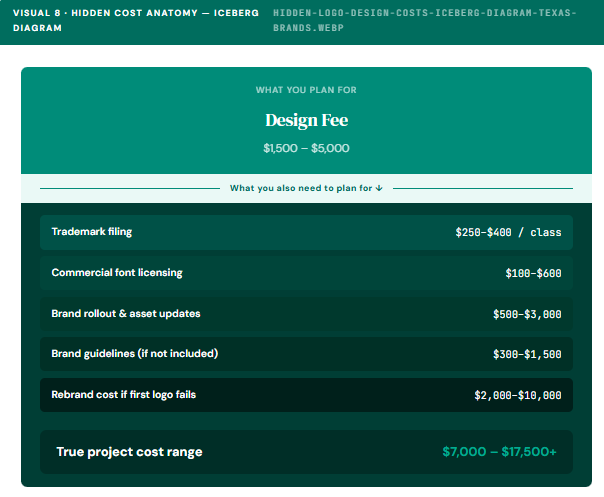The image size is (604, 497).
Task: Click 'What you also need to plan for' text
Action: [x=301, y=188]
